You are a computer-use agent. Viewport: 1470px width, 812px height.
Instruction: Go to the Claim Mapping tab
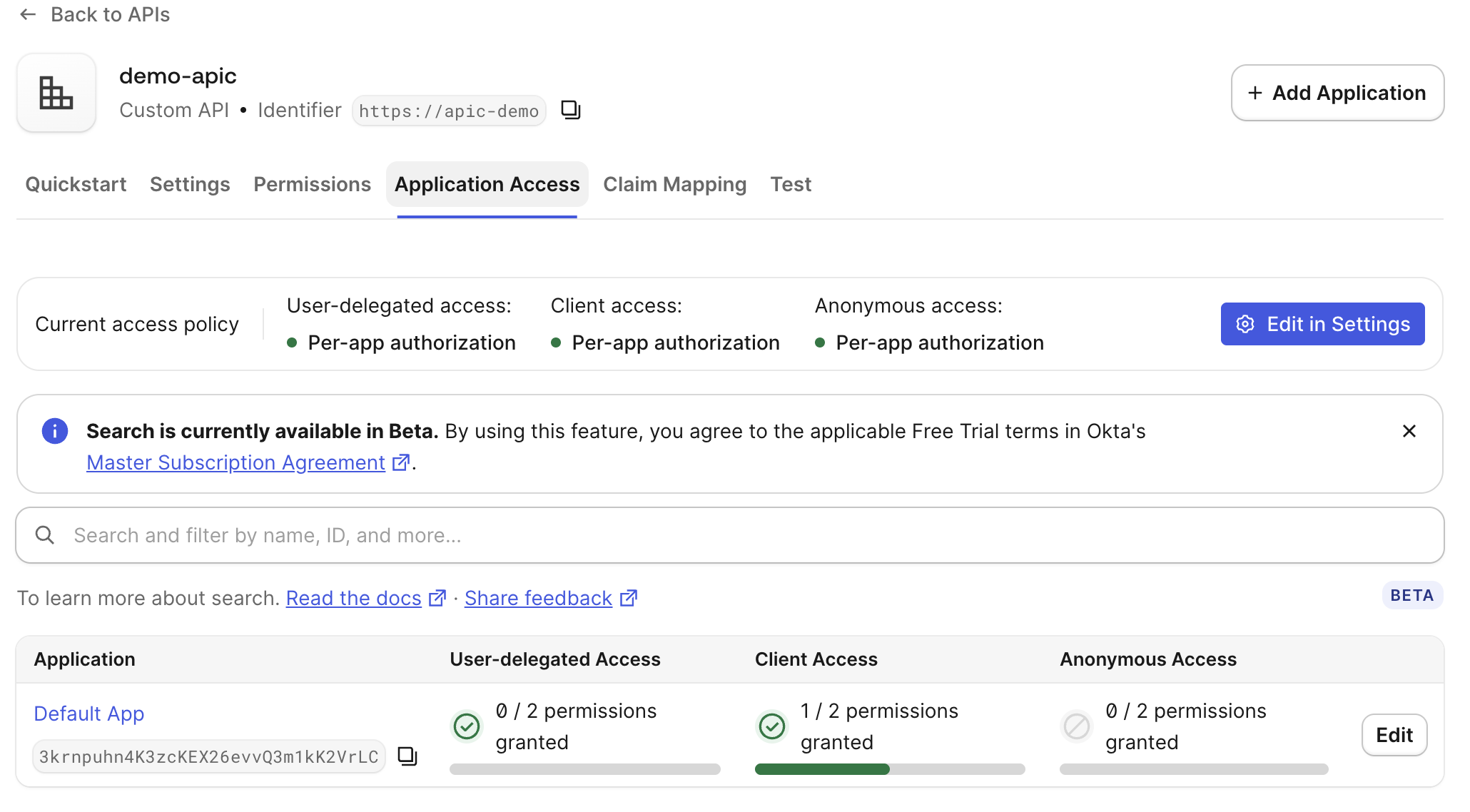pos(674,184)
